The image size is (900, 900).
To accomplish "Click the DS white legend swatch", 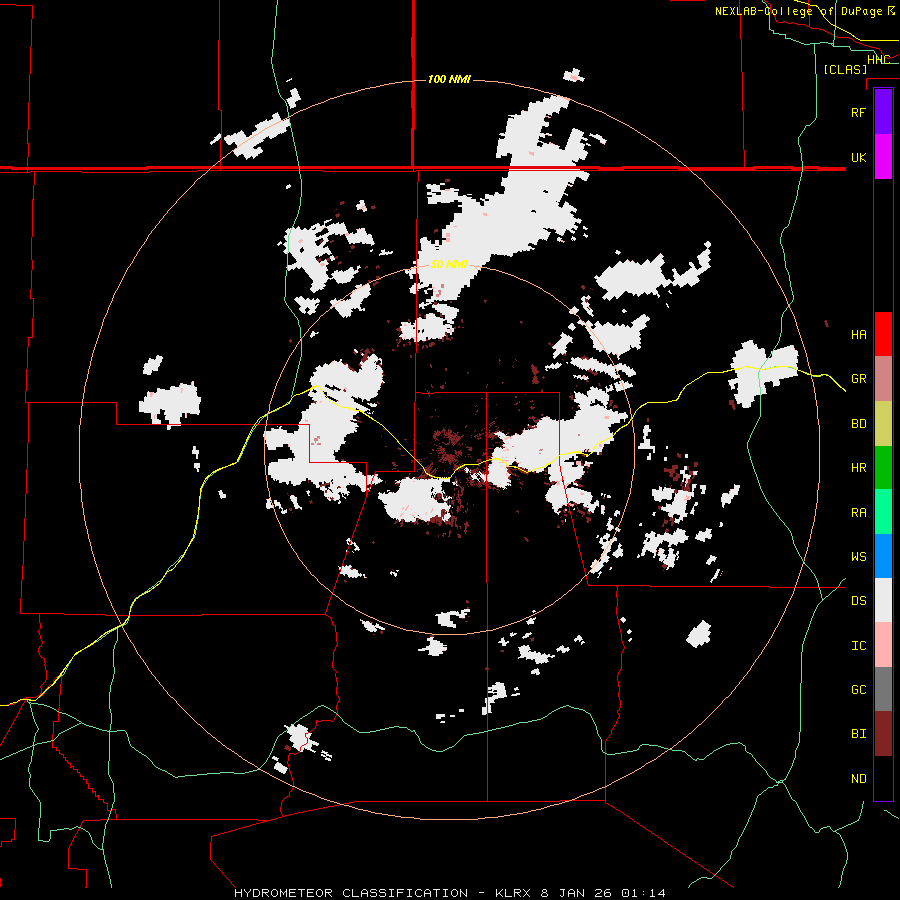I will click(x=883, y=600).
